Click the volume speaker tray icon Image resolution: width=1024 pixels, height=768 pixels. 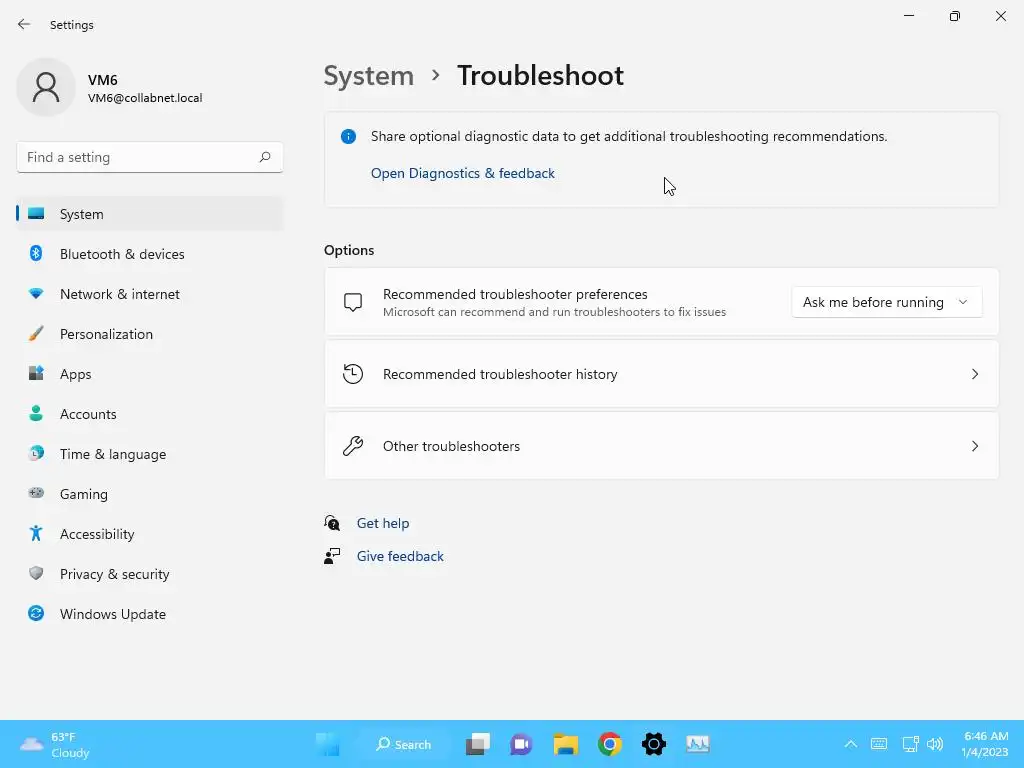[935, 744]
